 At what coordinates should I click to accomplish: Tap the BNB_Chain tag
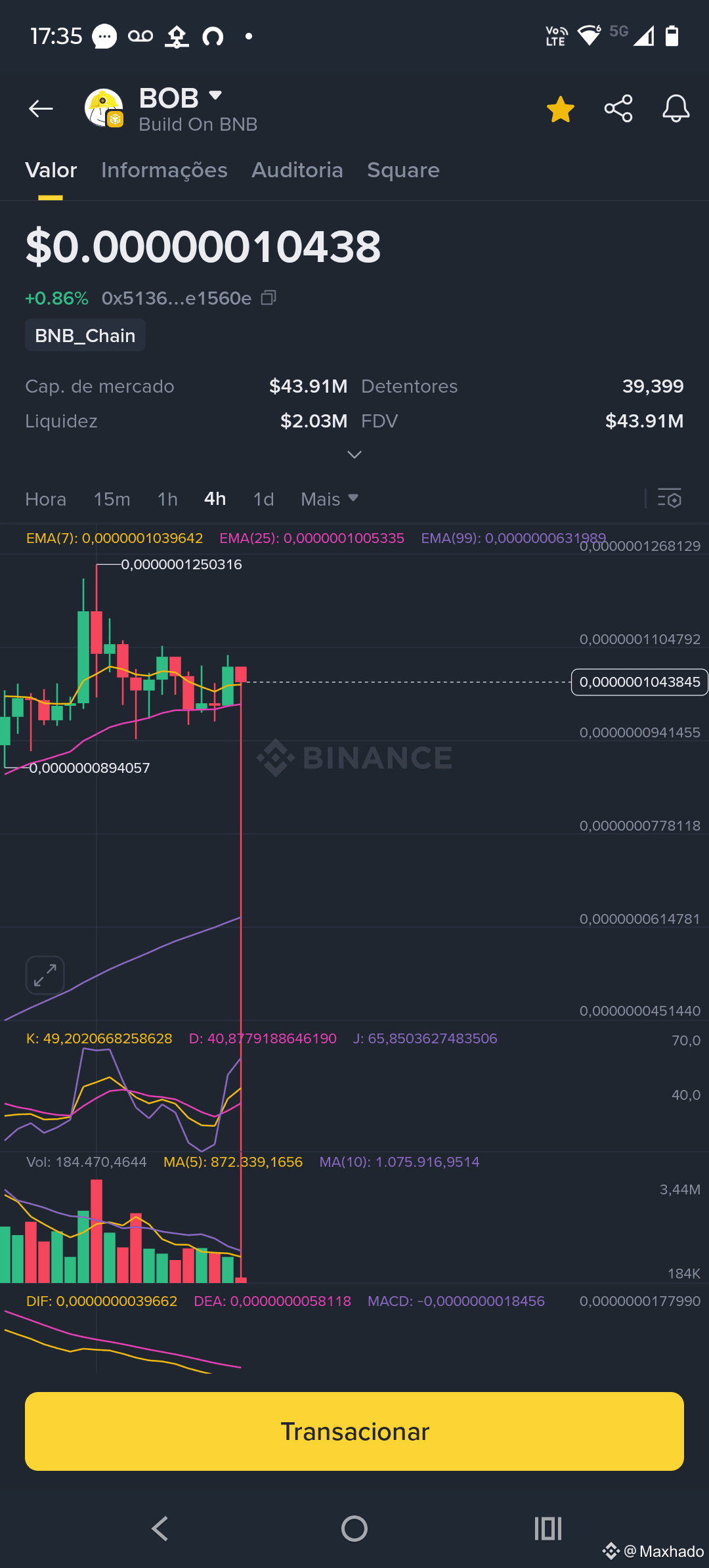point(85,336)
